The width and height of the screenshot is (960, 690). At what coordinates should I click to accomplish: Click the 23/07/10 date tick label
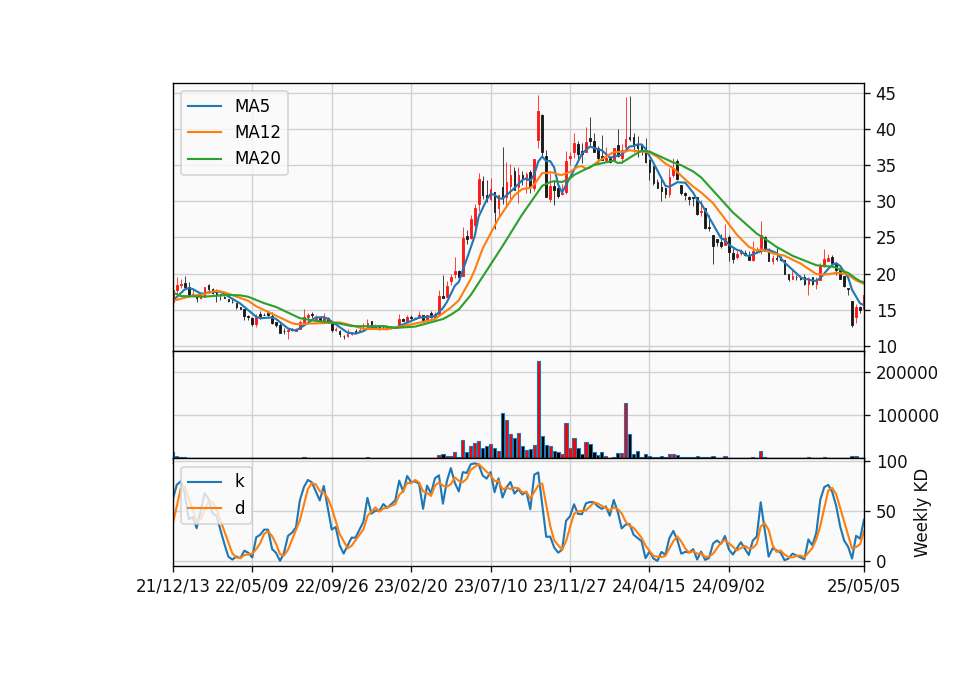[x=490, y=586]
